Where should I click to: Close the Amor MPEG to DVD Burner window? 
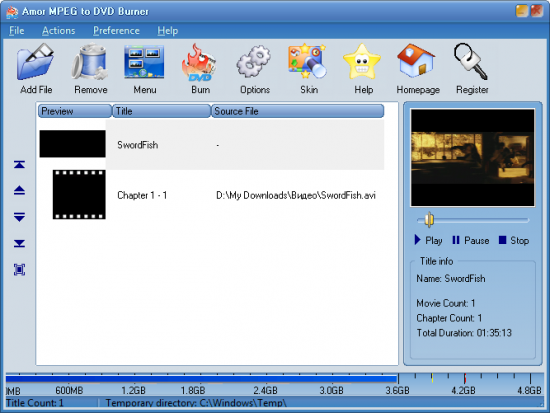[x=537, y=11]
